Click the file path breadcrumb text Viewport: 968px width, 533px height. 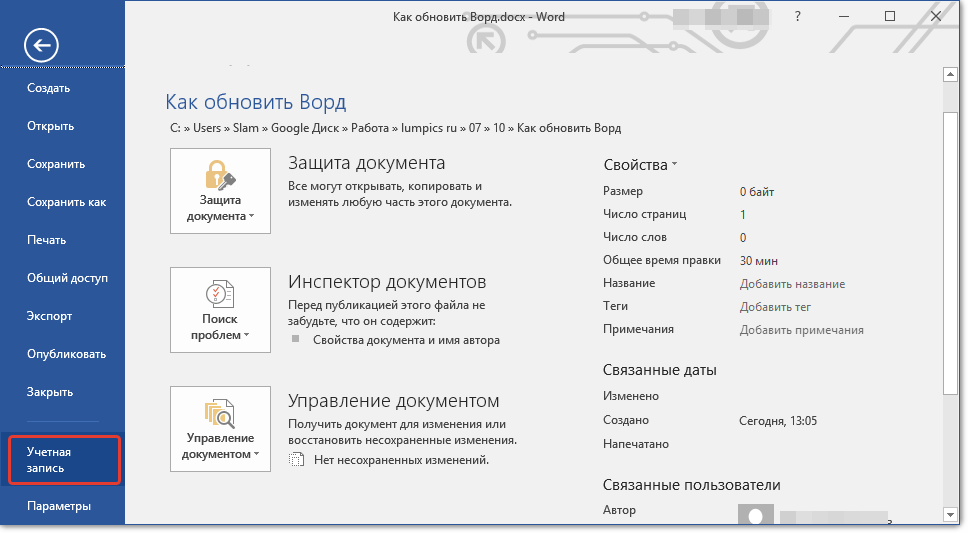pyautogui.click(x=396, y=128)
